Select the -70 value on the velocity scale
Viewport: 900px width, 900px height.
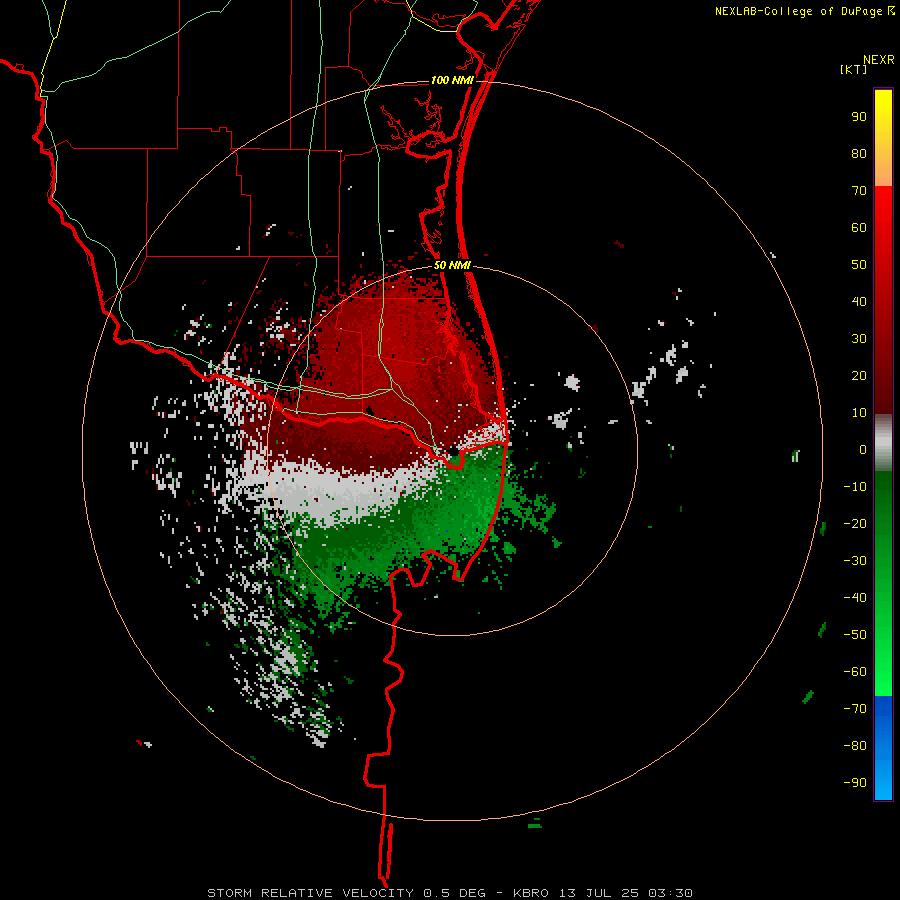[x=855, y=709]
